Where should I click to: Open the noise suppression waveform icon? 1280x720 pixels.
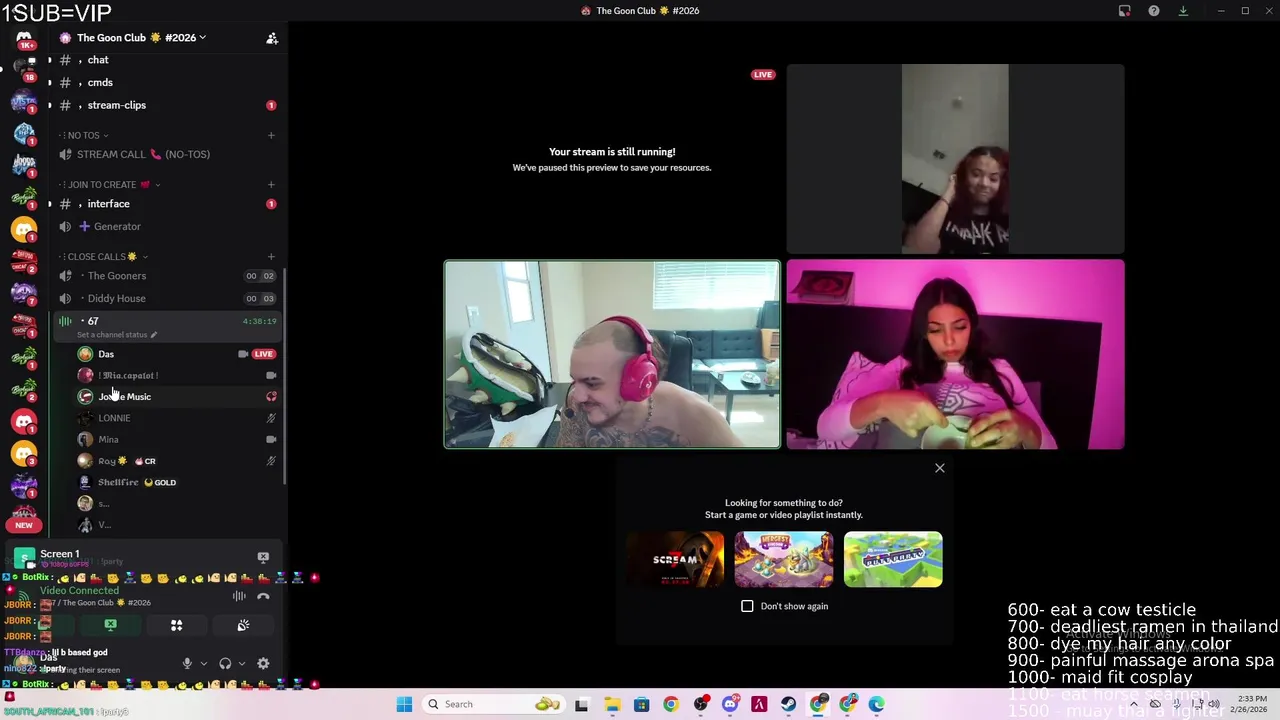click(239, 596)
